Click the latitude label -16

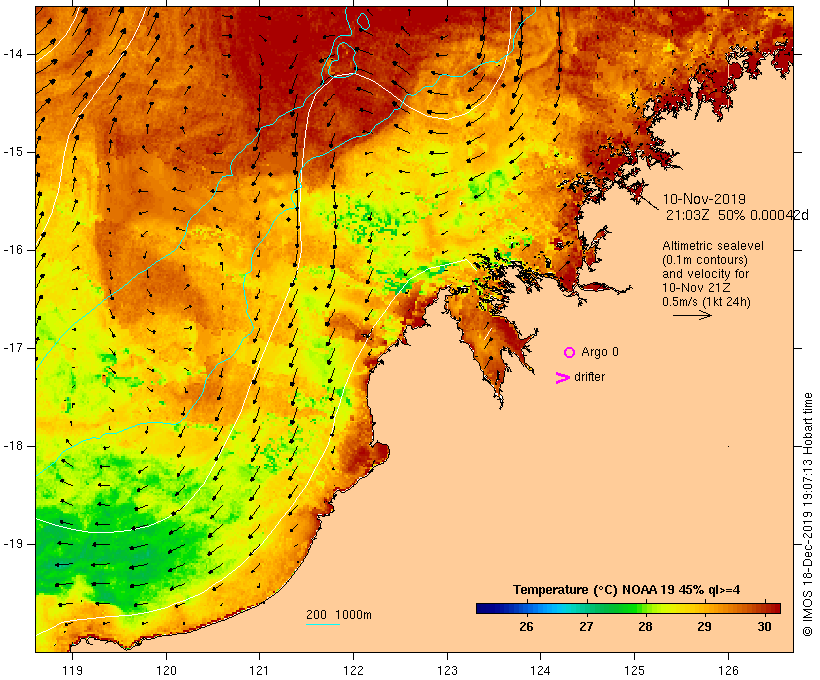pyautogui.click(x=13, y=250)
